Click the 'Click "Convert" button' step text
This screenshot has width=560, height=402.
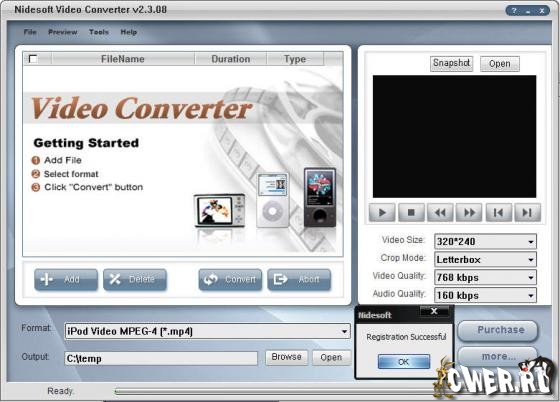(94, 187)
